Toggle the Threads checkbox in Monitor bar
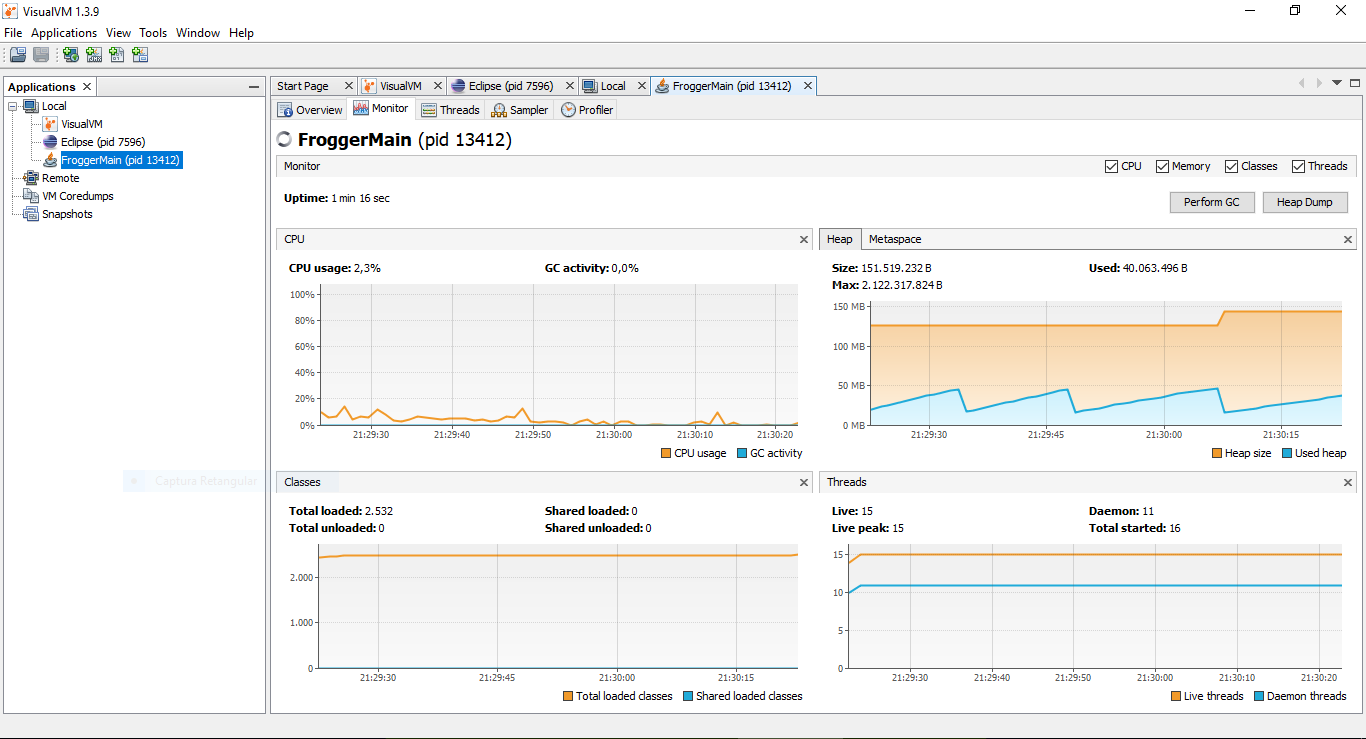The image size is (1366, 739). (1298, 167)
